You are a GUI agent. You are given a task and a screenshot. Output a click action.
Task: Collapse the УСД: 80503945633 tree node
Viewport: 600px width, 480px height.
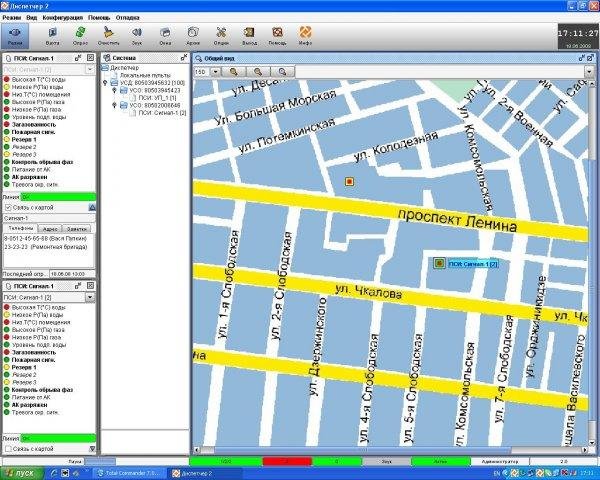105,83
